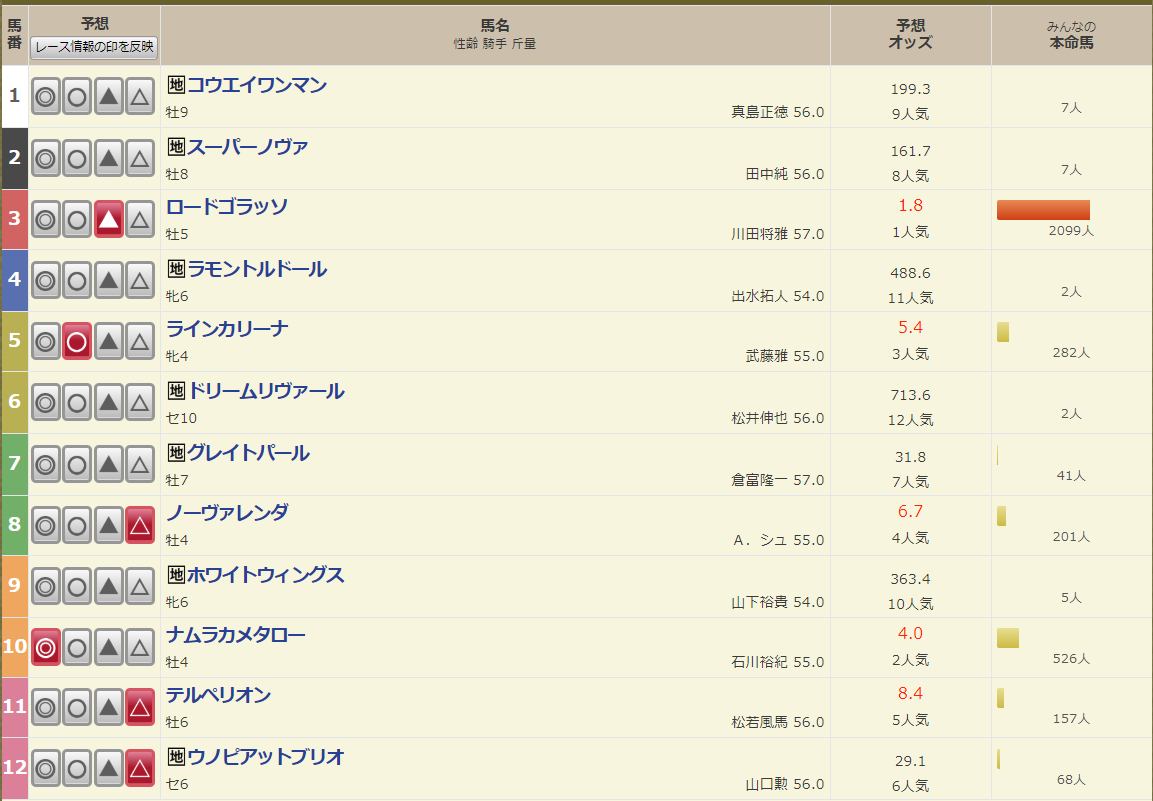Toggle selected white triangle for ノーヴァレンダ

pyautogui.click(x=140, y=525)
